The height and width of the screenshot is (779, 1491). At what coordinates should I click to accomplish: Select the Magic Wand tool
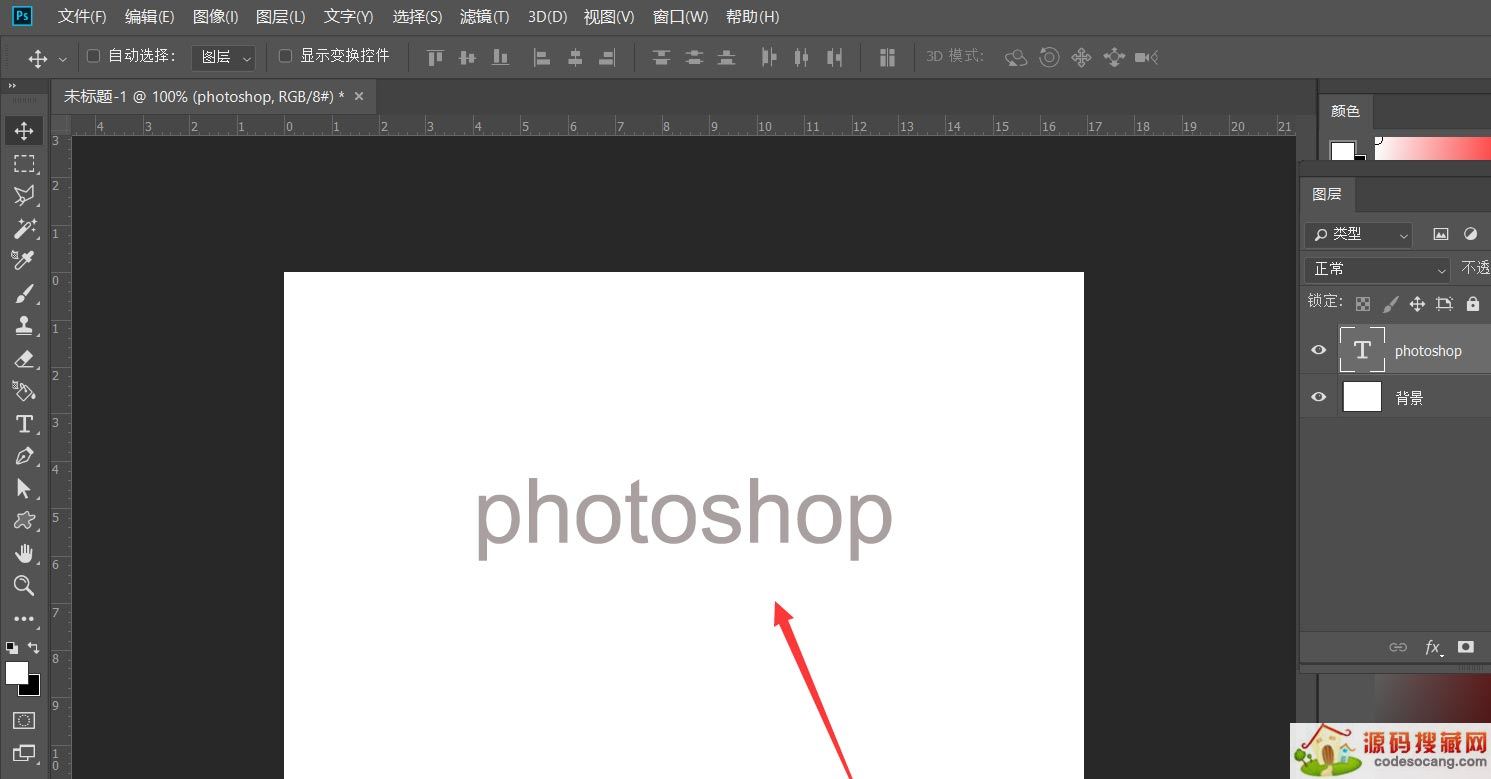tap(24, 228)
